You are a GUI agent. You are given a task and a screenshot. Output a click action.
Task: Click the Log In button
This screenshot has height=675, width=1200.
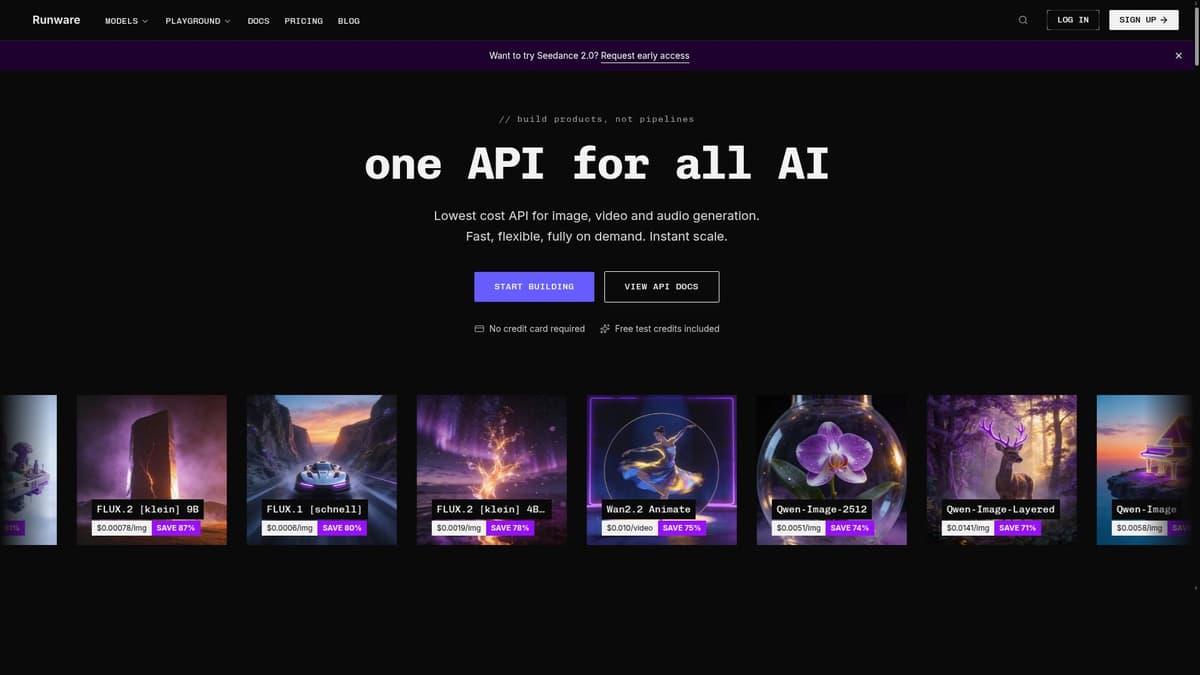coord(1073,20)
